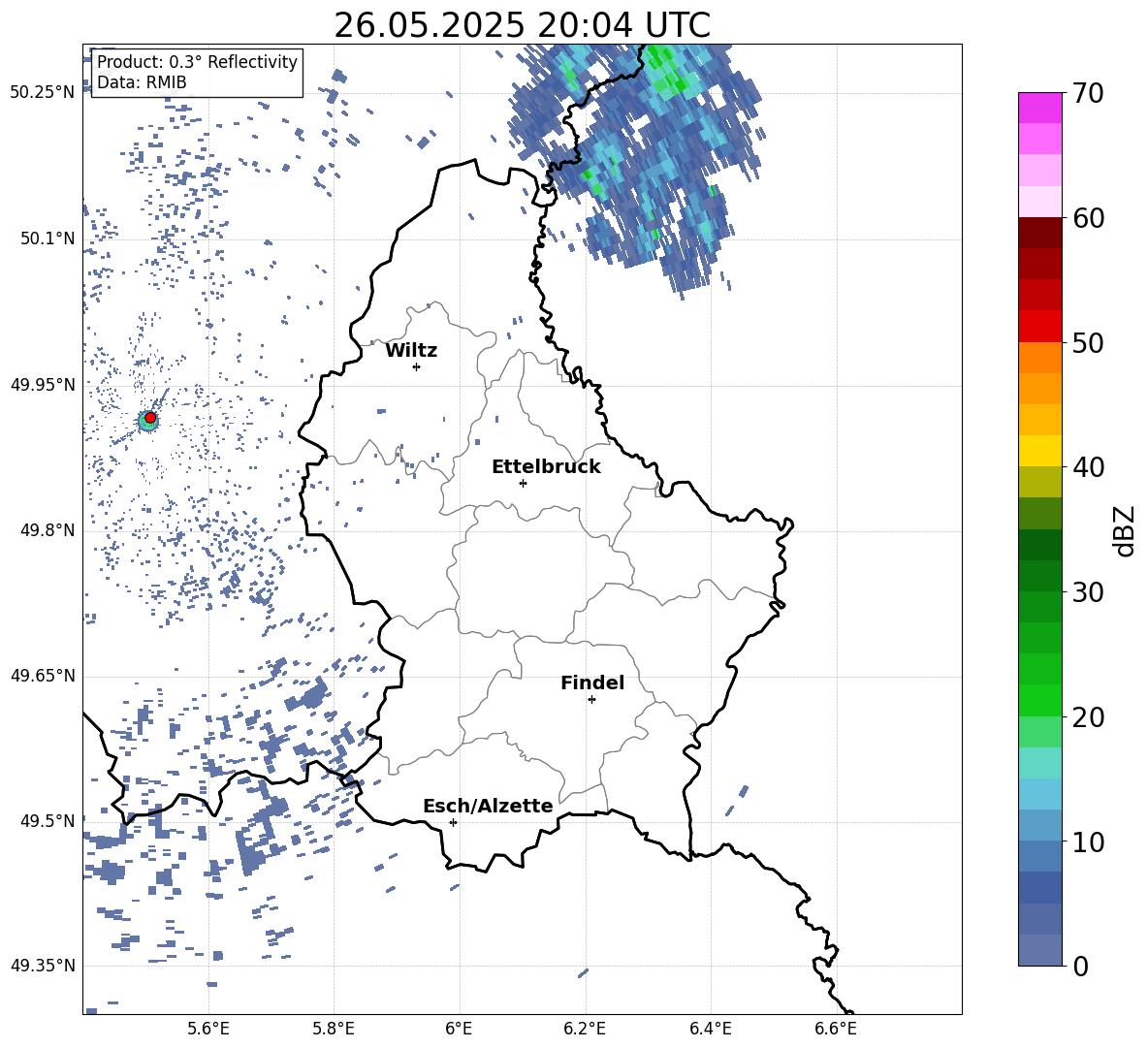The image size is (1148, 1048).
Task: Click the 49.8°N latitude label
Action: point(48,530)
